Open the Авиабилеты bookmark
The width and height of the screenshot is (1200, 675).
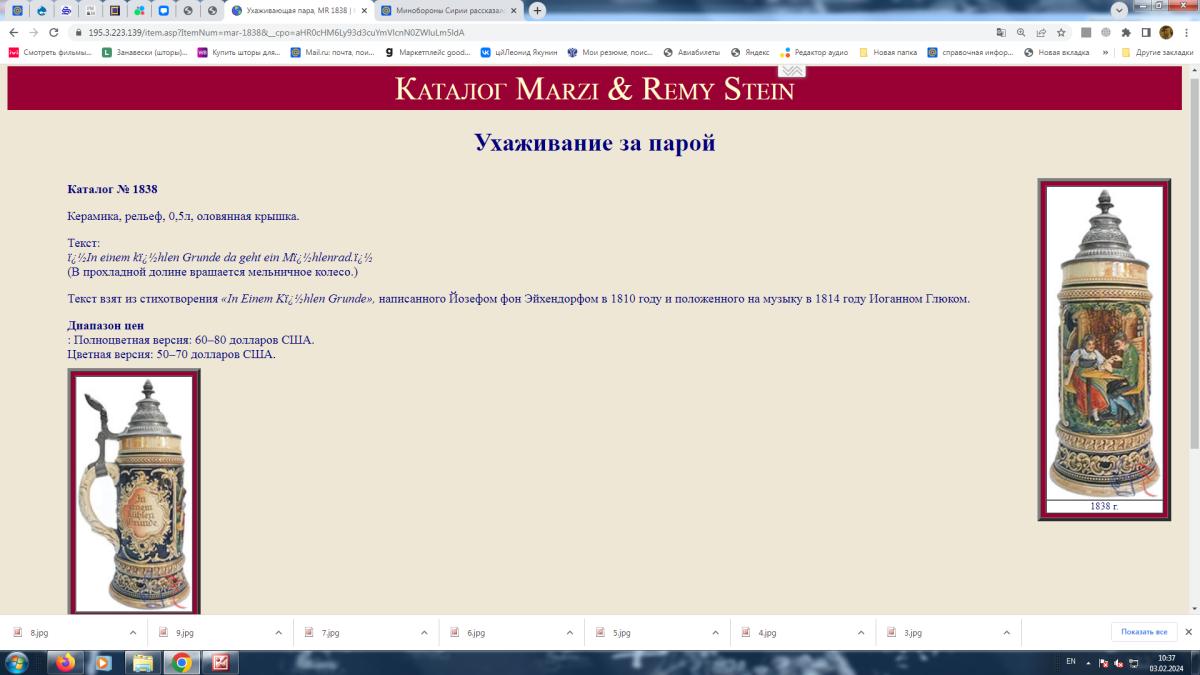click(692, 52)
